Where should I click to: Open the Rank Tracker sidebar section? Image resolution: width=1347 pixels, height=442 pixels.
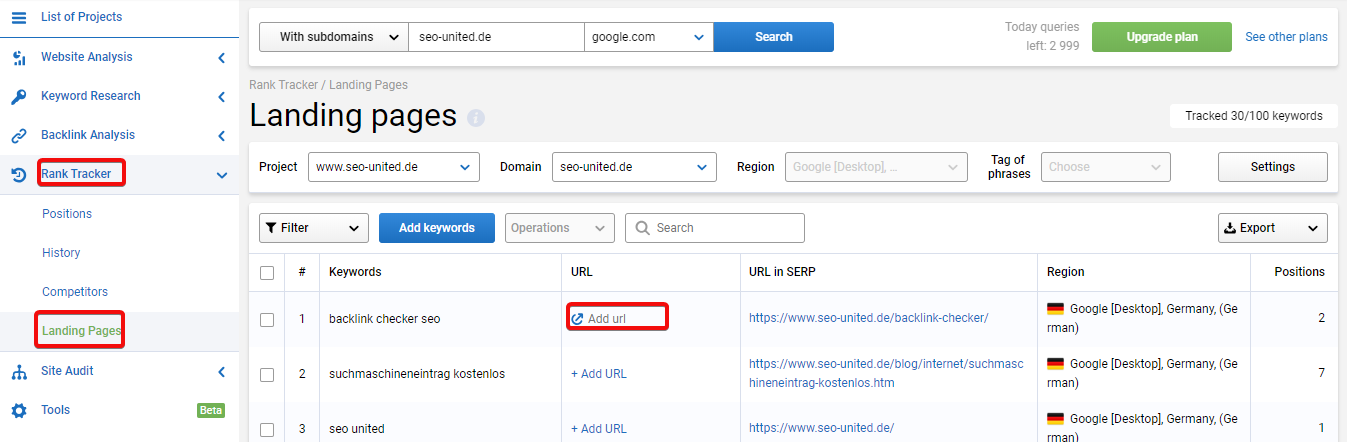coord(76,174)
